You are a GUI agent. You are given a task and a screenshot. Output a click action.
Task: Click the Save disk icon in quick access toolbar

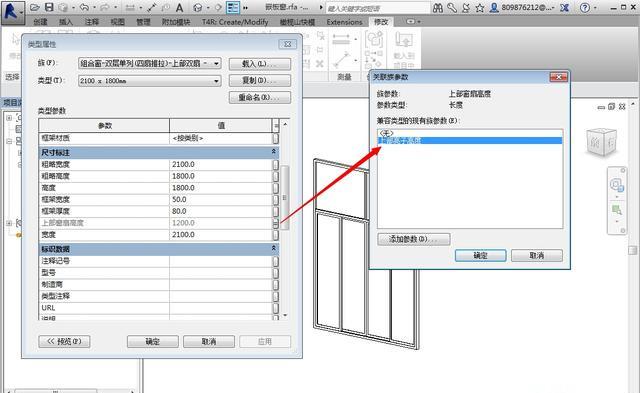tap(49, 7)
